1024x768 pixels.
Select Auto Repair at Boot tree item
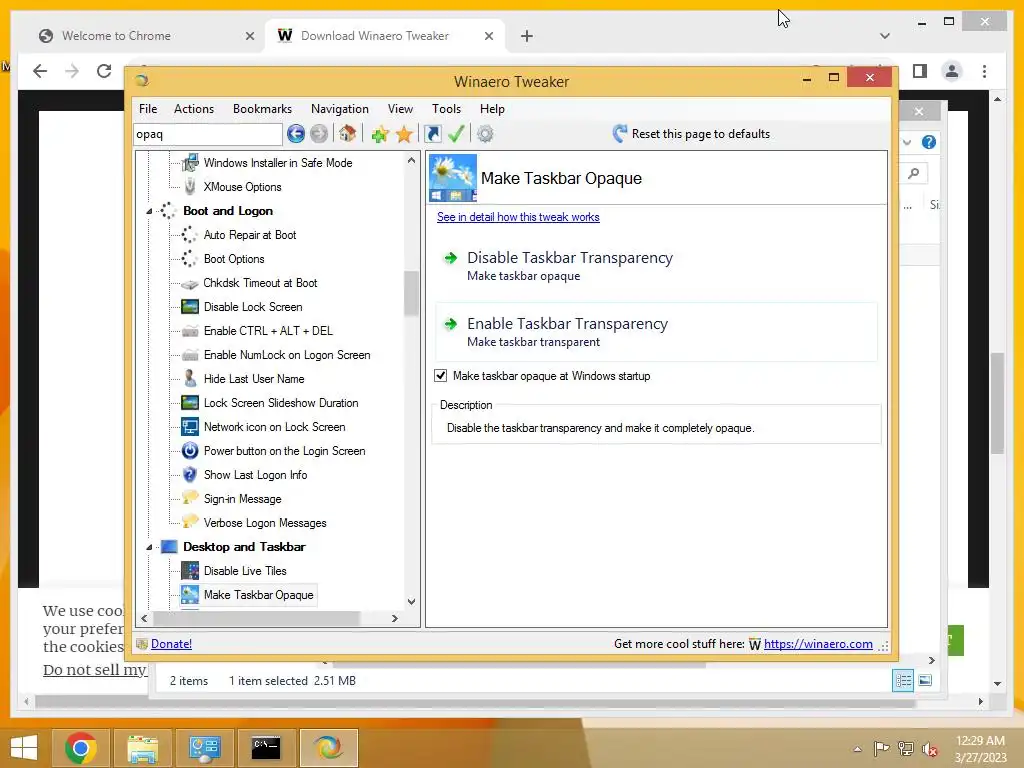(x=249, y=235)
